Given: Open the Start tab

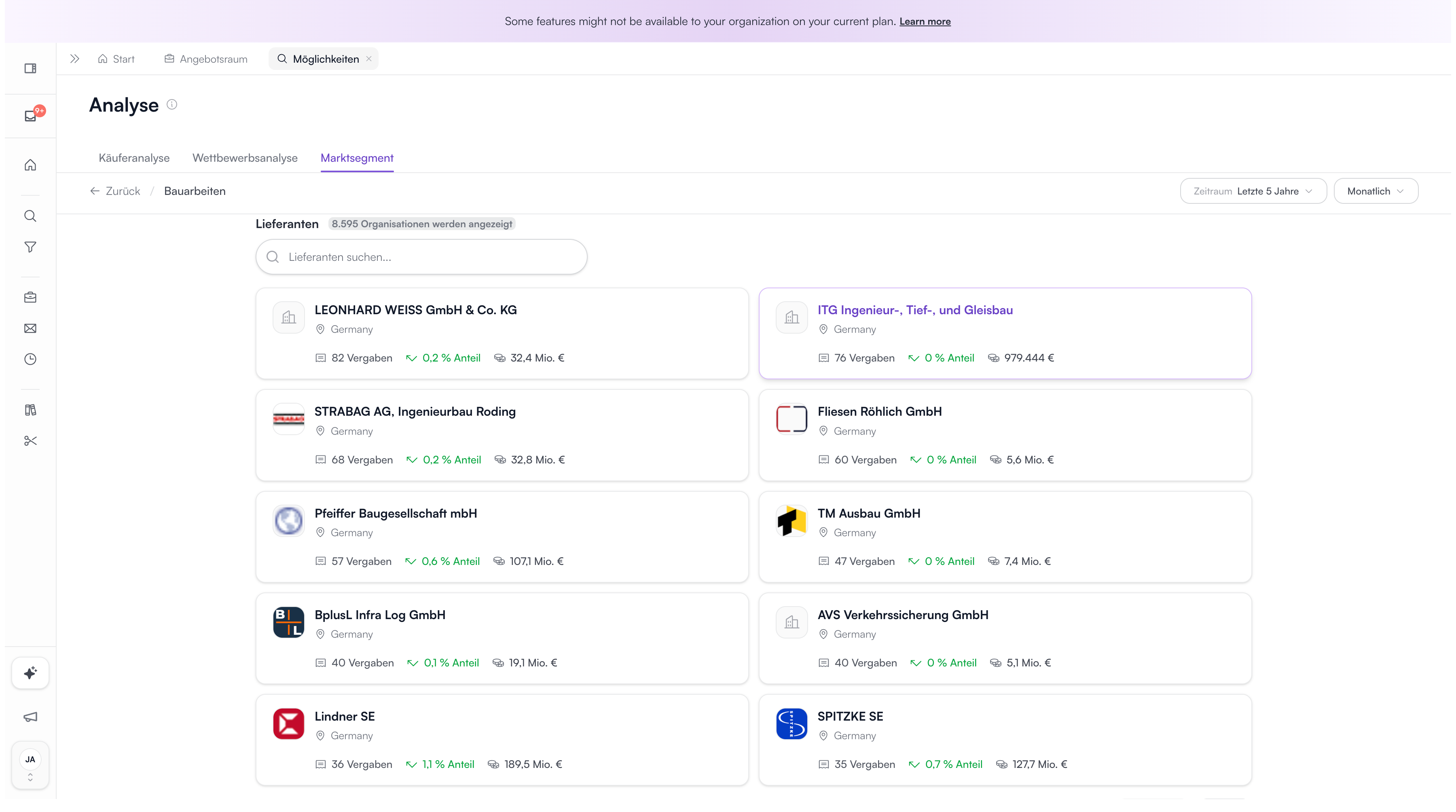Looking at the screenshot, I should tap(116, 59).
